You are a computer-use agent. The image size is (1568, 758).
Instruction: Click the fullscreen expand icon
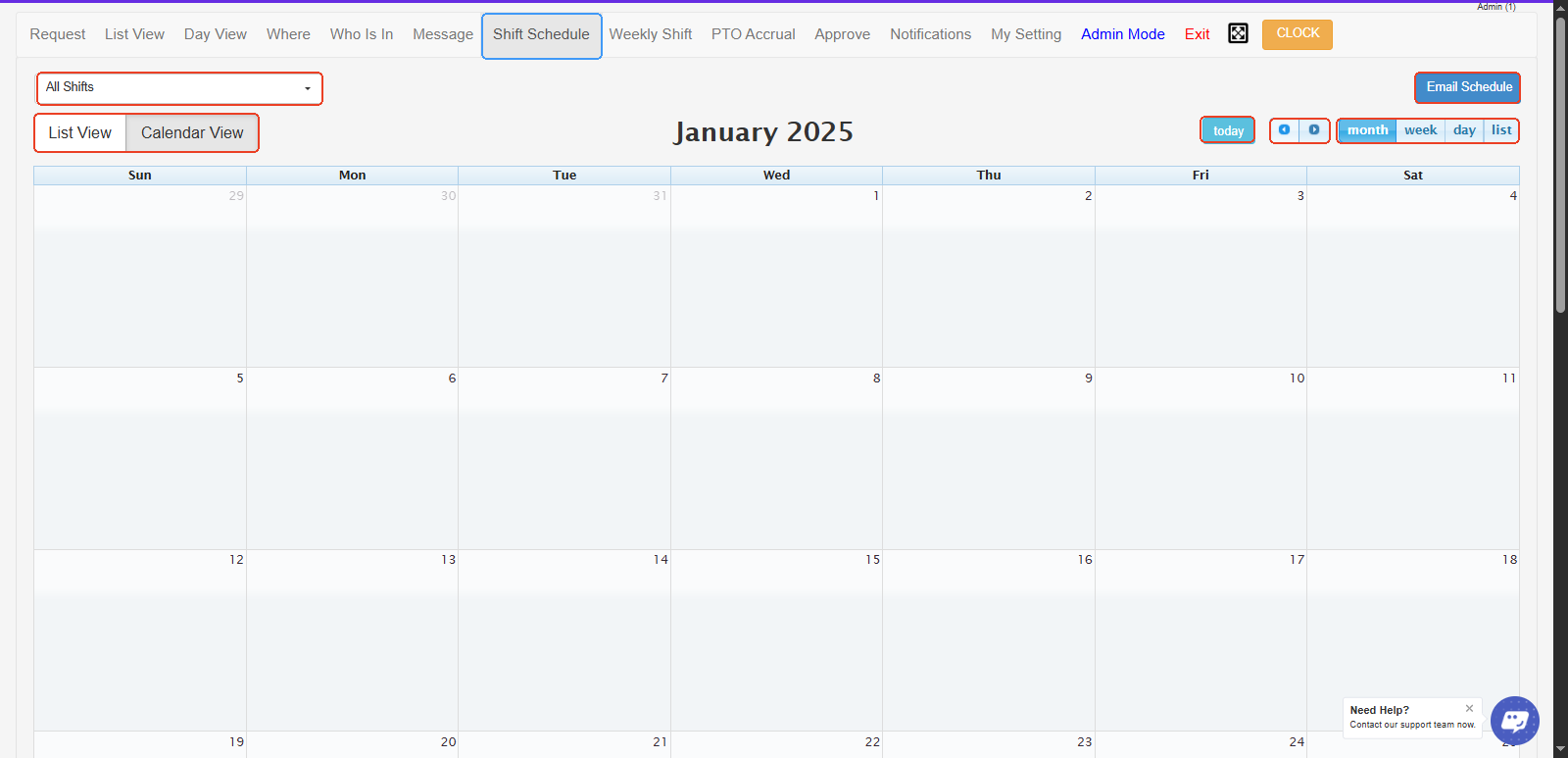(x=1238, y=34)
